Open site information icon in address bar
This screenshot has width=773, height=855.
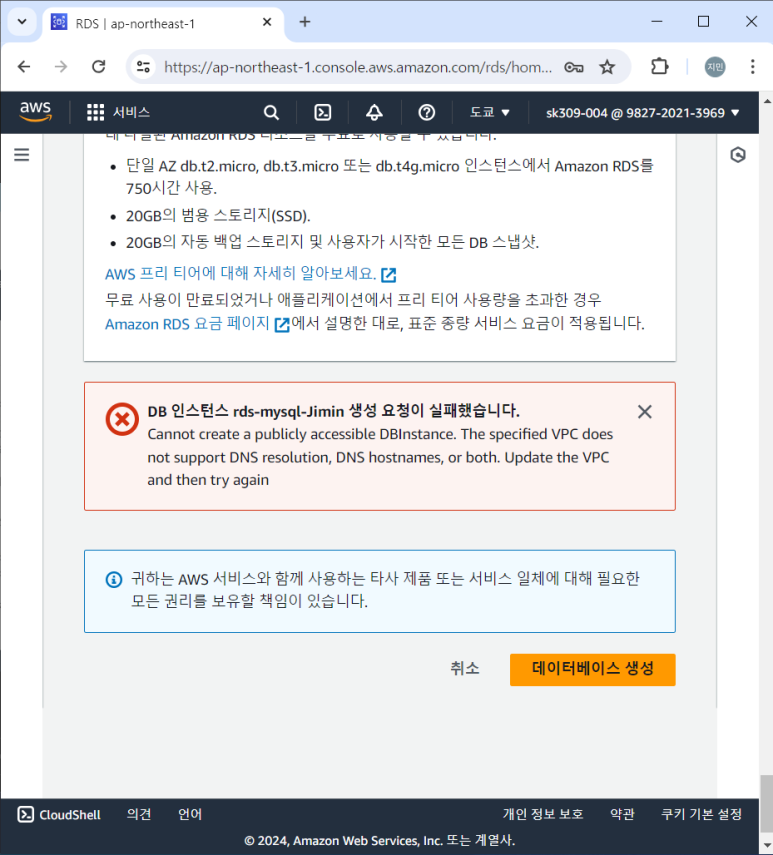click(144, 67)
